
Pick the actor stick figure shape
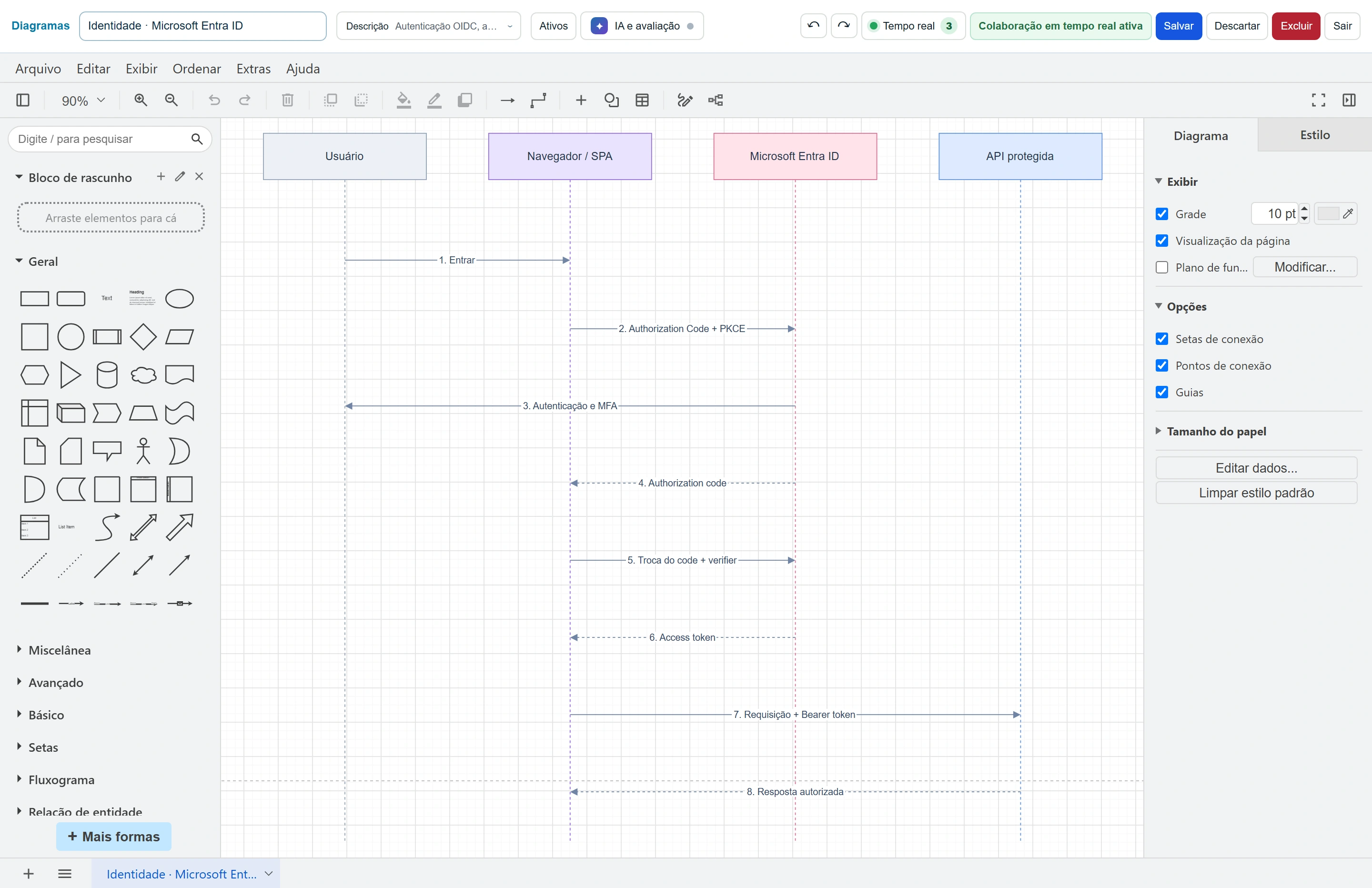[143, 451]
